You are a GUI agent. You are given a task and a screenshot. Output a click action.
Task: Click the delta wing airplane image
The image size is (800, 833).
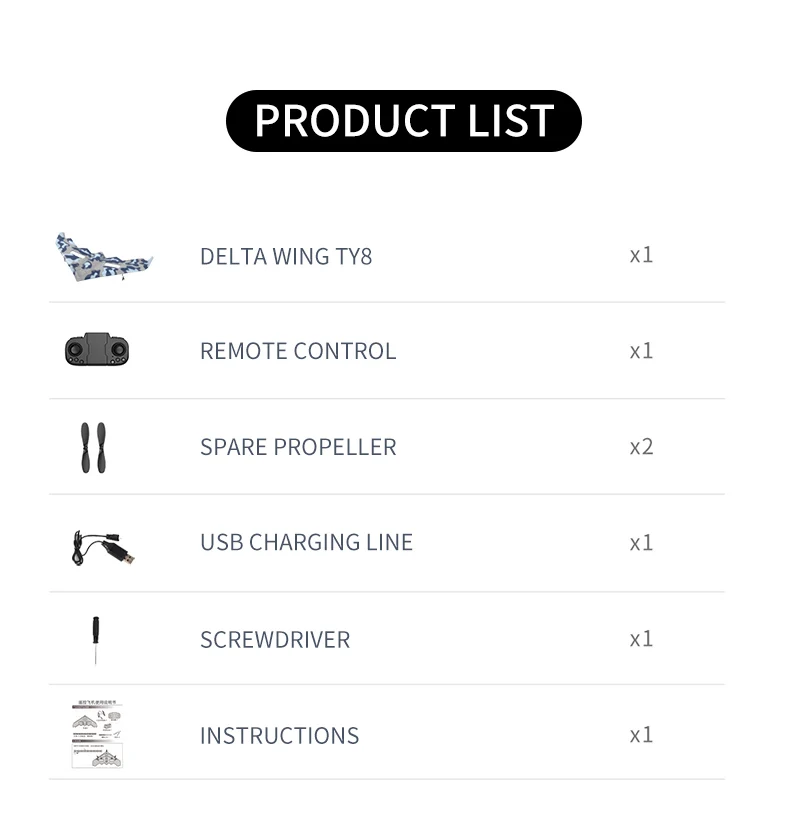pos(104,257)
